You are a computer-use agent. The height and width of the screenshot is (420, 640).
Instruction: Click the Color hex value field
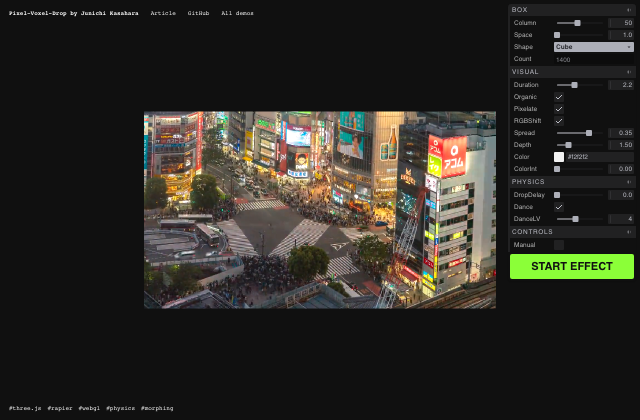(600, 157)
